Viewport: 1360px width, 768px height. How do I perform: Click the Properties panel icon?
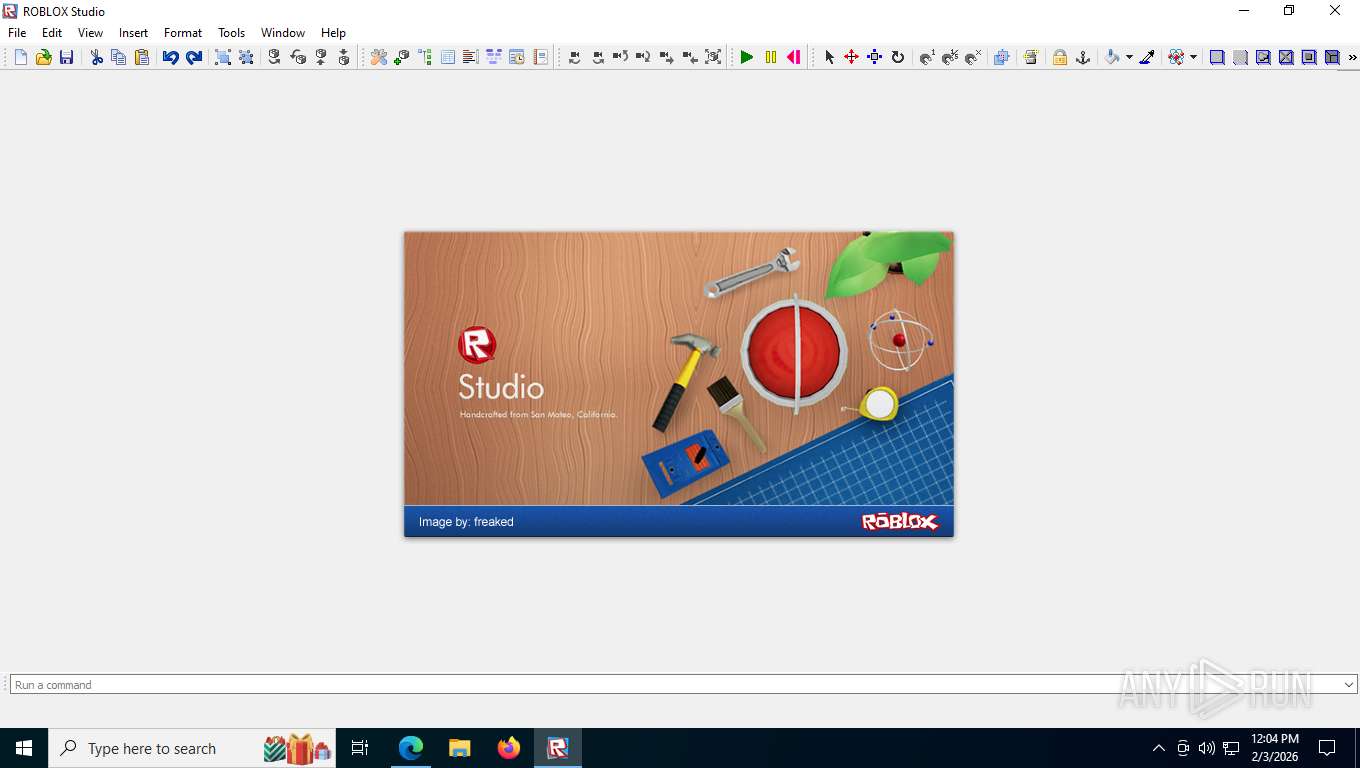[x=448, y=57]
